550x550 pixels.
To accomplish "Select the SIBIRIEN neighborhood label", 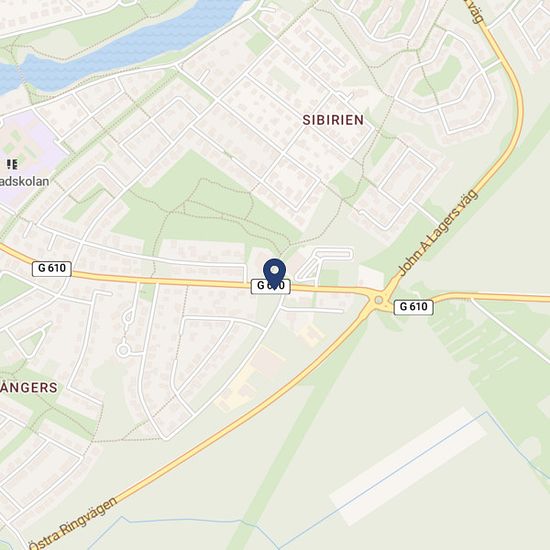I will 333,120.
